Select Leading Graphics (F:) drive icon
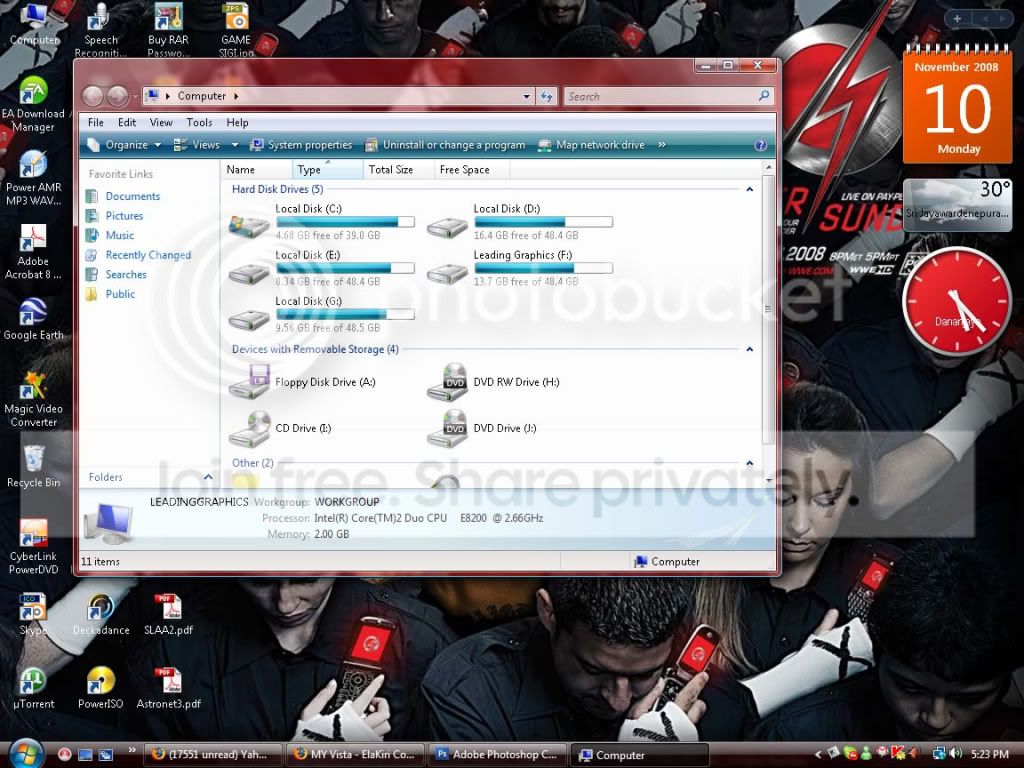 (447, 272)
